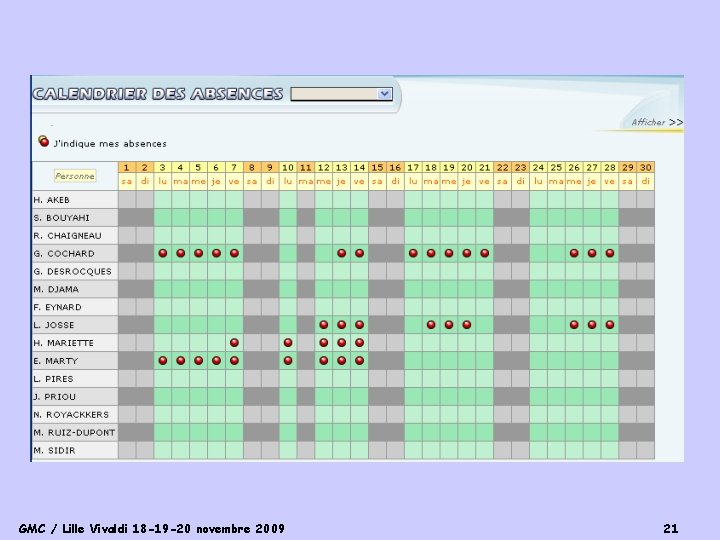
Task: Click E. MARTY's absence dot on day 13
Action: coord(342,360)
